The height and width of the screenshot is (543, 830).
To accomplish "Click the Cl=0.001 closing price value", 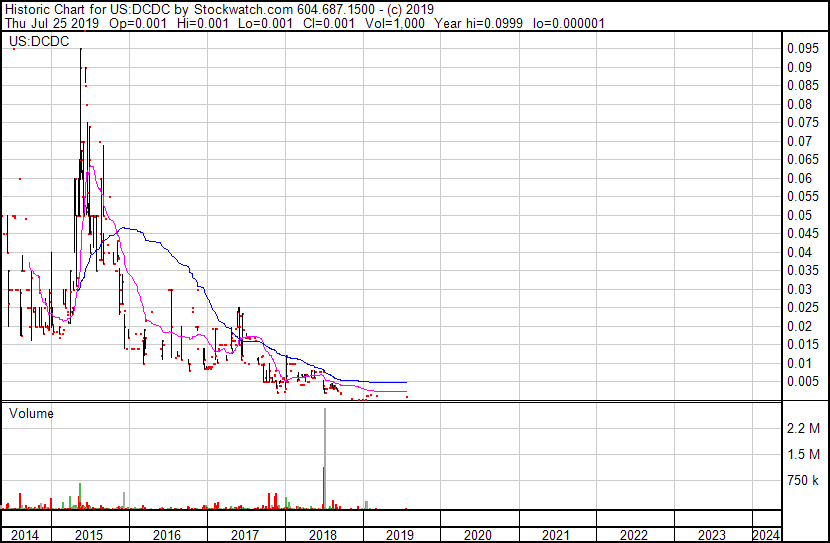I will click(329, 23).
